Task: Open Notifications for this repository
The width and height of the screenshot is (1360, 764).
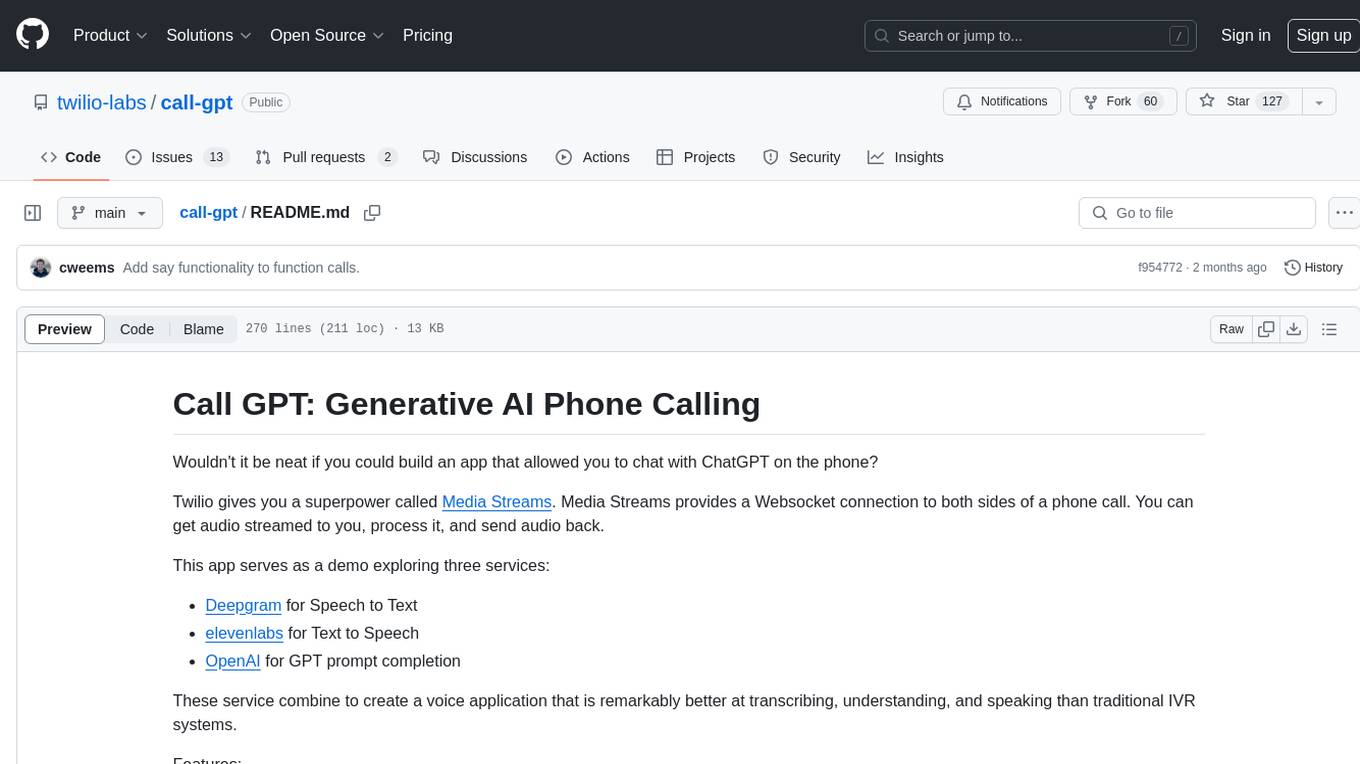Action: [1002, 102]
